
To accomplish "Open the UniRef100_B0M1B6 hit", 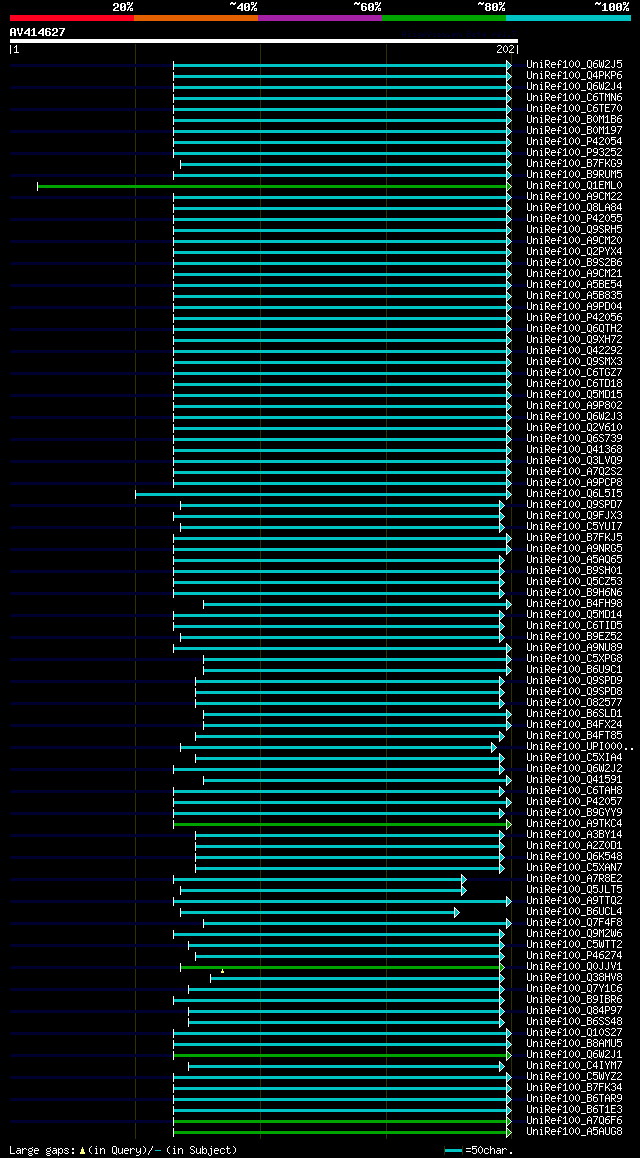I will (x=574, y=120).
